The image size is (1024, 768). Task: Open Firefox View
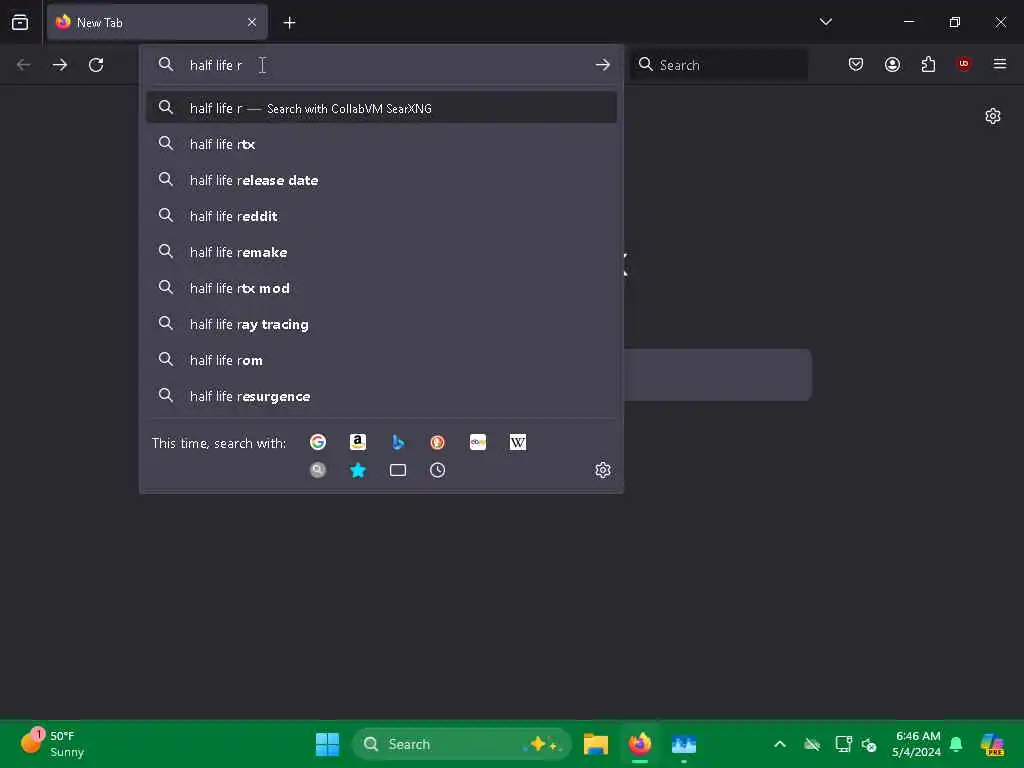coord(20,22)
